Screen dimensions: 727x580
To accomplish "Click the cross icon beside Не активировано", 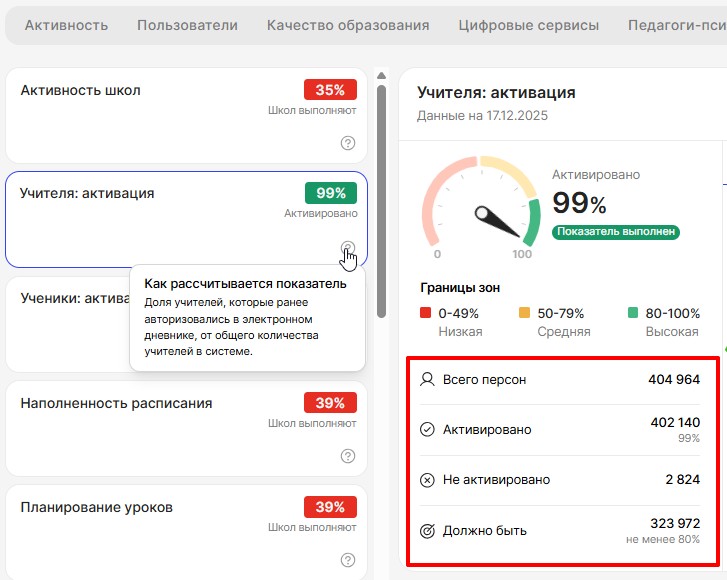I will pyautogui.click(x=427, y=480).
